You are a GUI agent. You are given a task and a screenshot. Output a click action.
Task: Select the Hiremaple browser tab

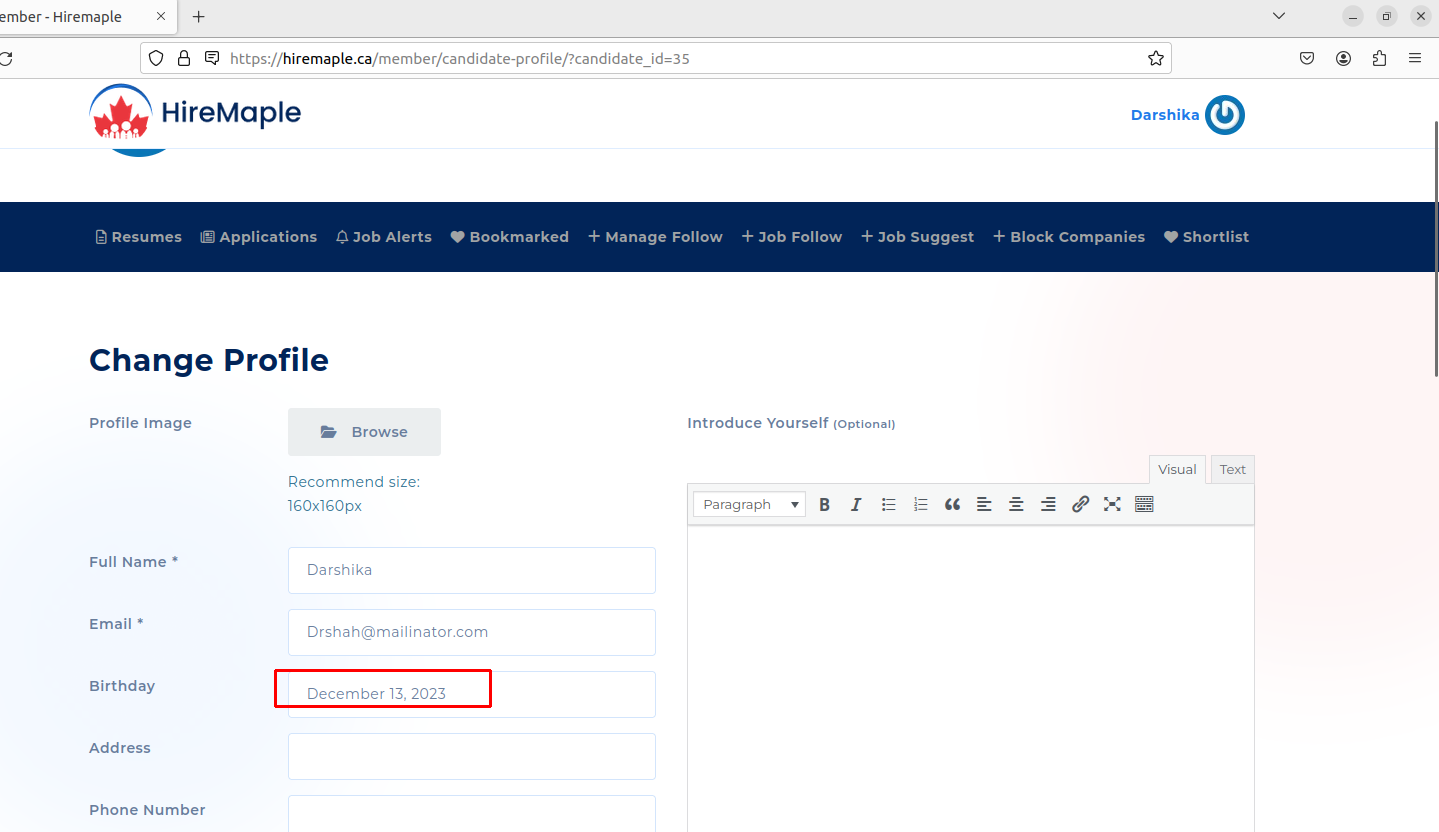point(88,17)
